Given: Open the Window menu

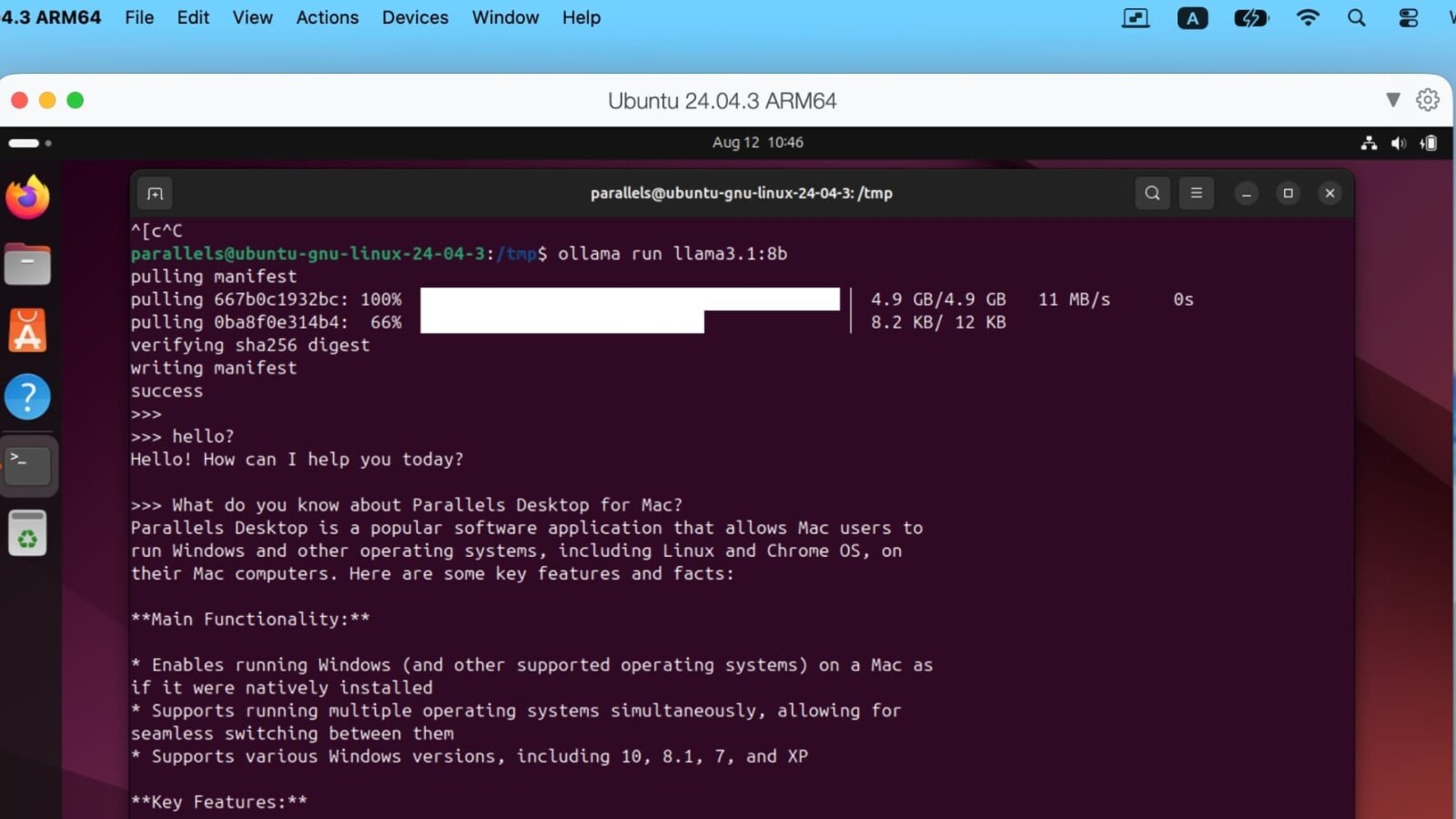Looking at the screenshot, I should [x=505, y=18].
